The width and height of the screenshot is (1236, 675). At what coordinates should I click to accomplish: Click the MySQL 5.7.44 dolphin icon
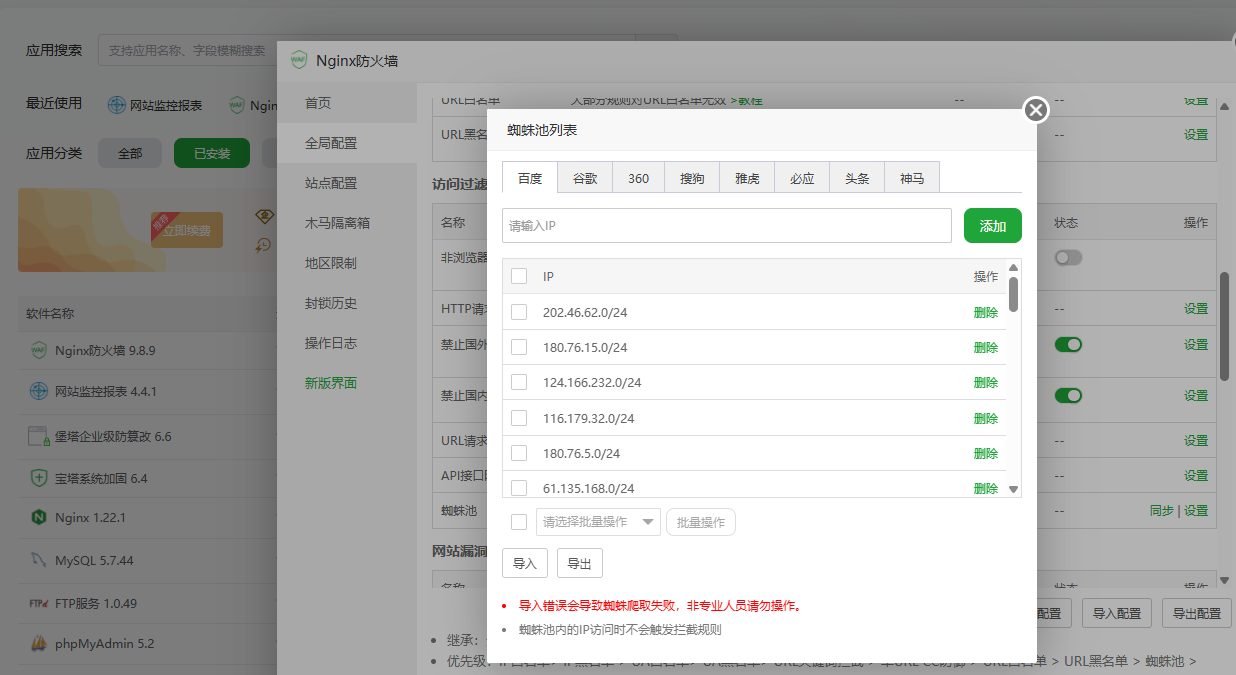pos(39,560)
